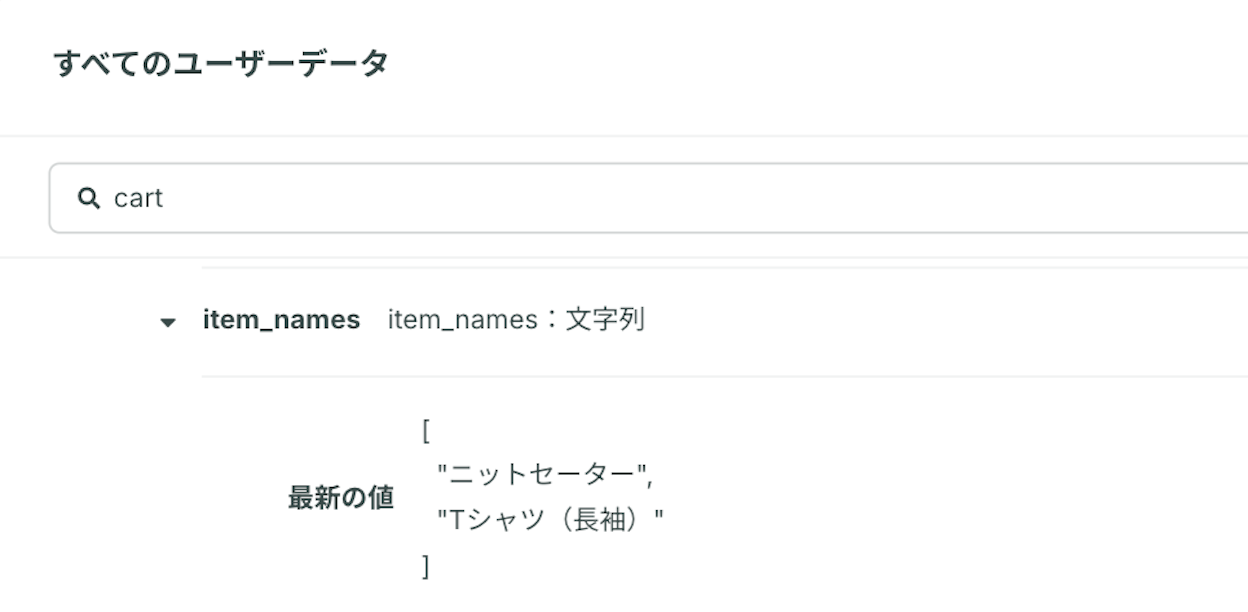
Task: Select the "Tシャツ（長袖）" value
Action: (550, 520)
